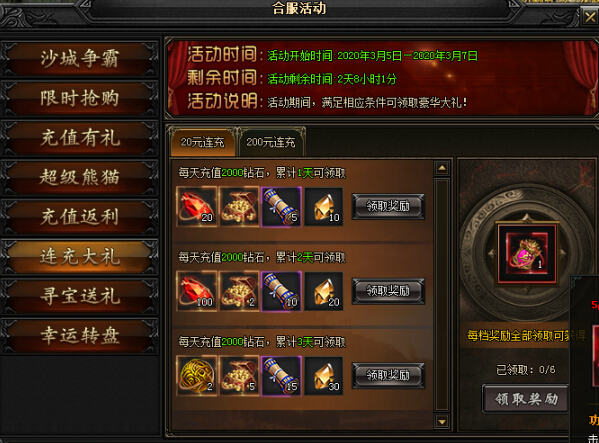
Task: Switch to the 200元连充 tab
Action: tap(271, 142)
